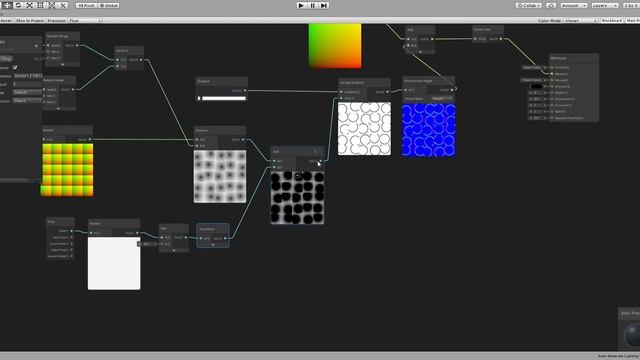
Task: Open the Collab dropdown
Action: [529, 5]
